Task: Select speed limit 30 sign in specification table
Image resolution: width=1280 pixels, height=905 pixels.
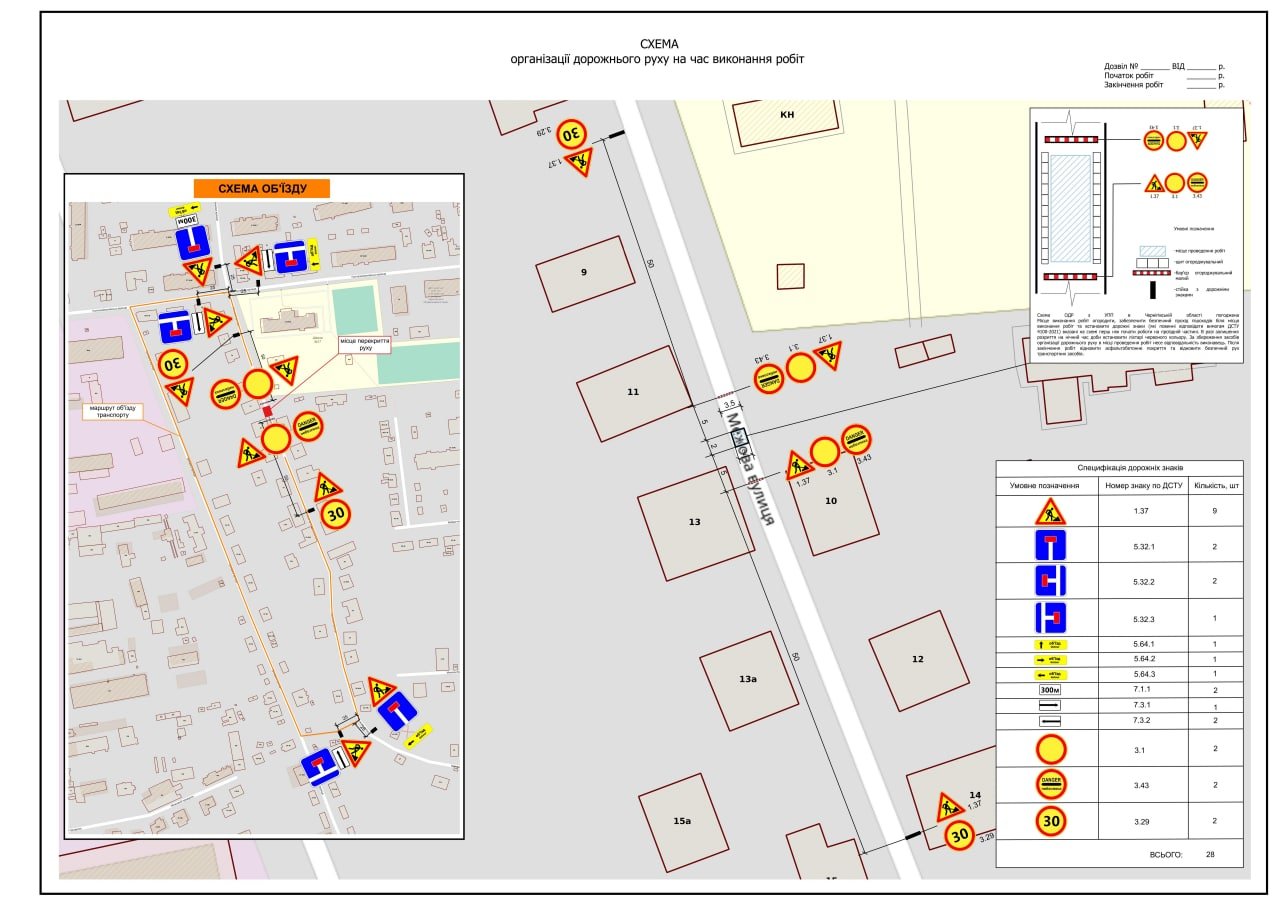Action: point(1050,821)
